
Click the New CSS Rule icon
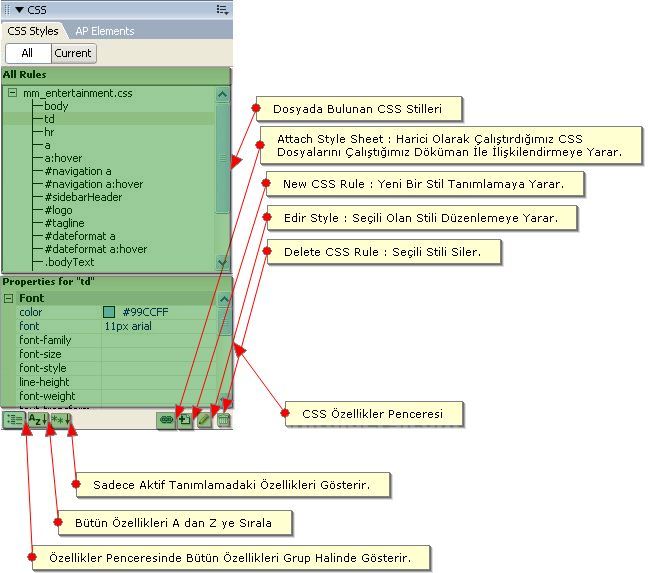tap(185, 420)
